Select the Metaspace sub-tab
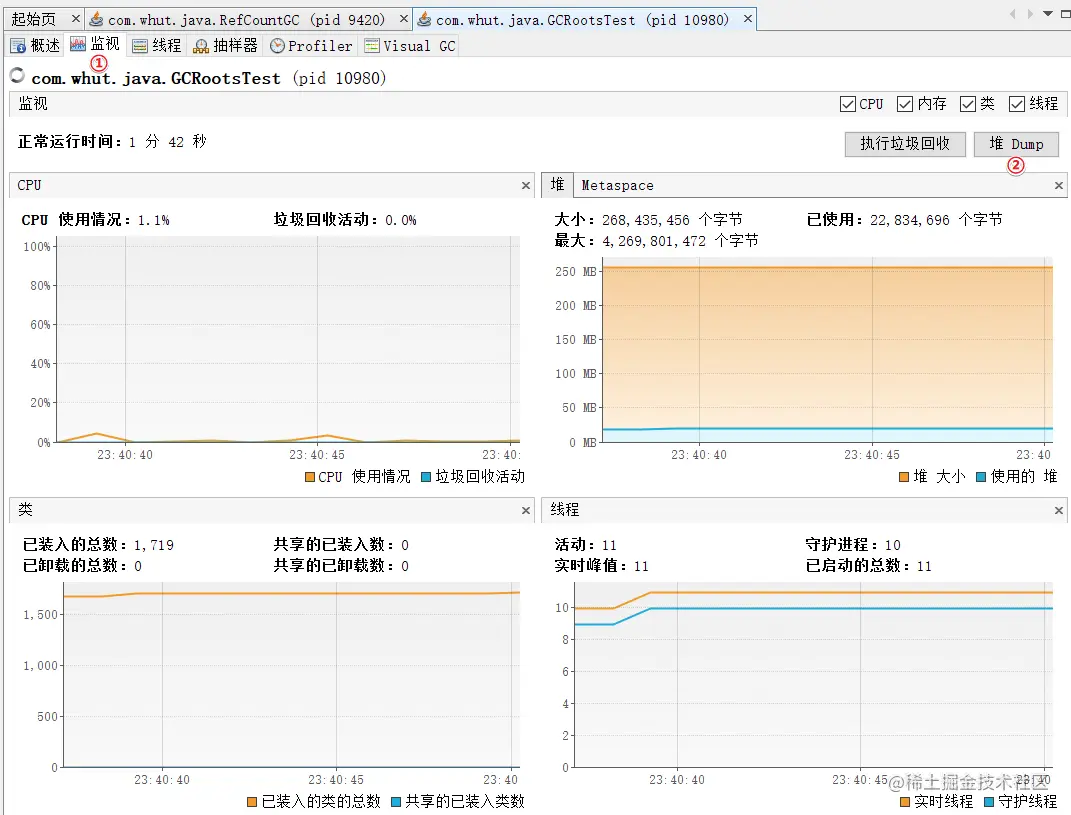 click(x=617, y=185)
